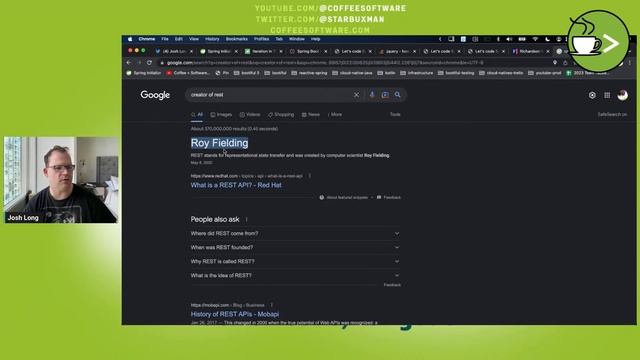
Task: Open the Bookmarks menu in Chrome menu bar
Action: (x=237, y=39)
